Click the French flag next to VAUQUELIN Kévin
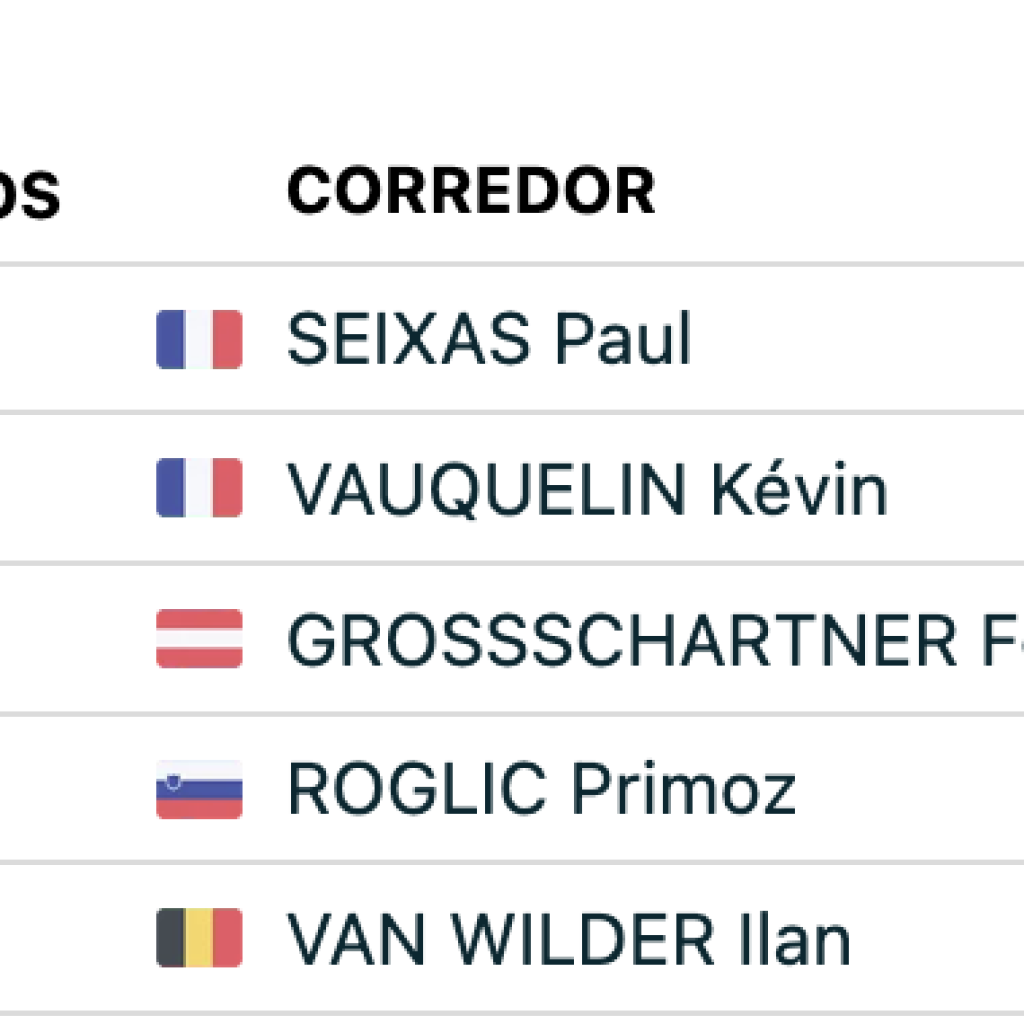The width and height of the screenshot is (1024, 1024). (x=199, y=488)
